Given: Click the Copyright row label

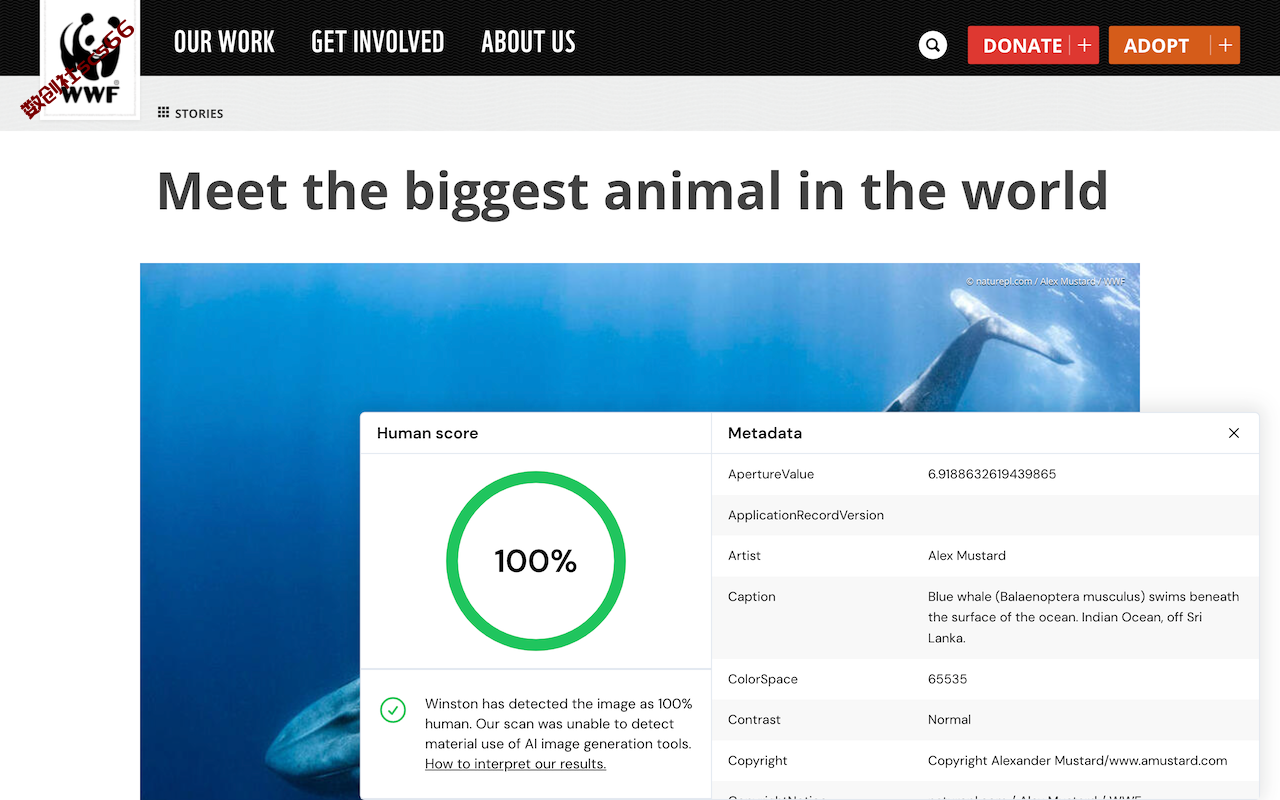Looking at the screenshot, I should click(x=758, y=760).
